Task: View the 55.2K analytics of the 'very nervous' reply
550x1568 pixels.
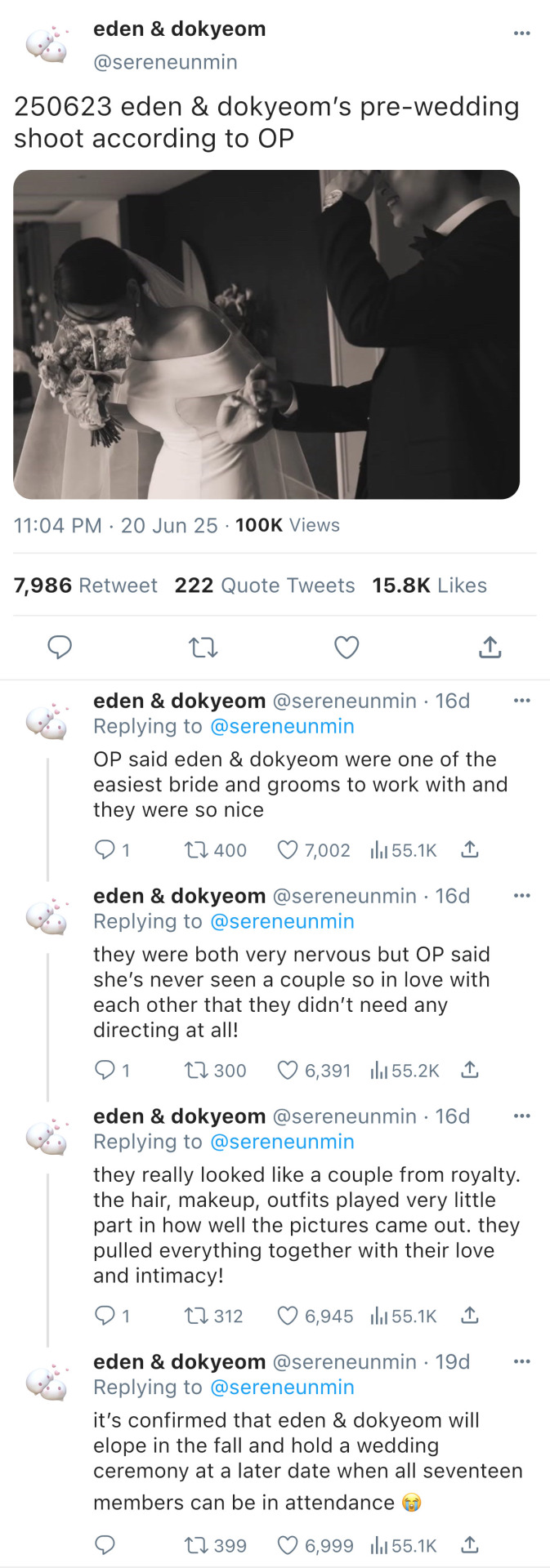Action: 405,1070
